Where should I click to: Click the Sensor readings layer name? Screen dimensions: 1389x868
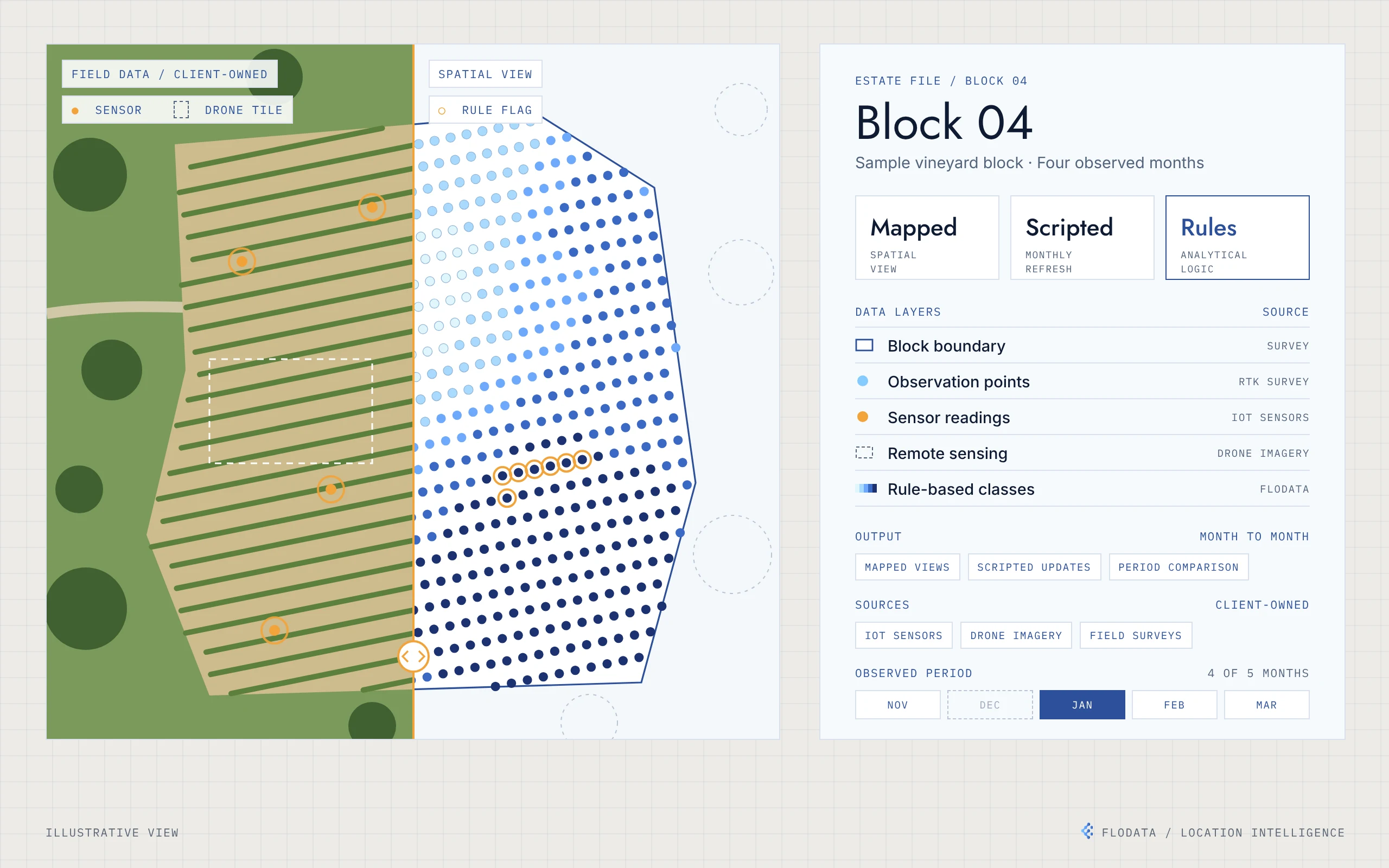coord(949,417)
